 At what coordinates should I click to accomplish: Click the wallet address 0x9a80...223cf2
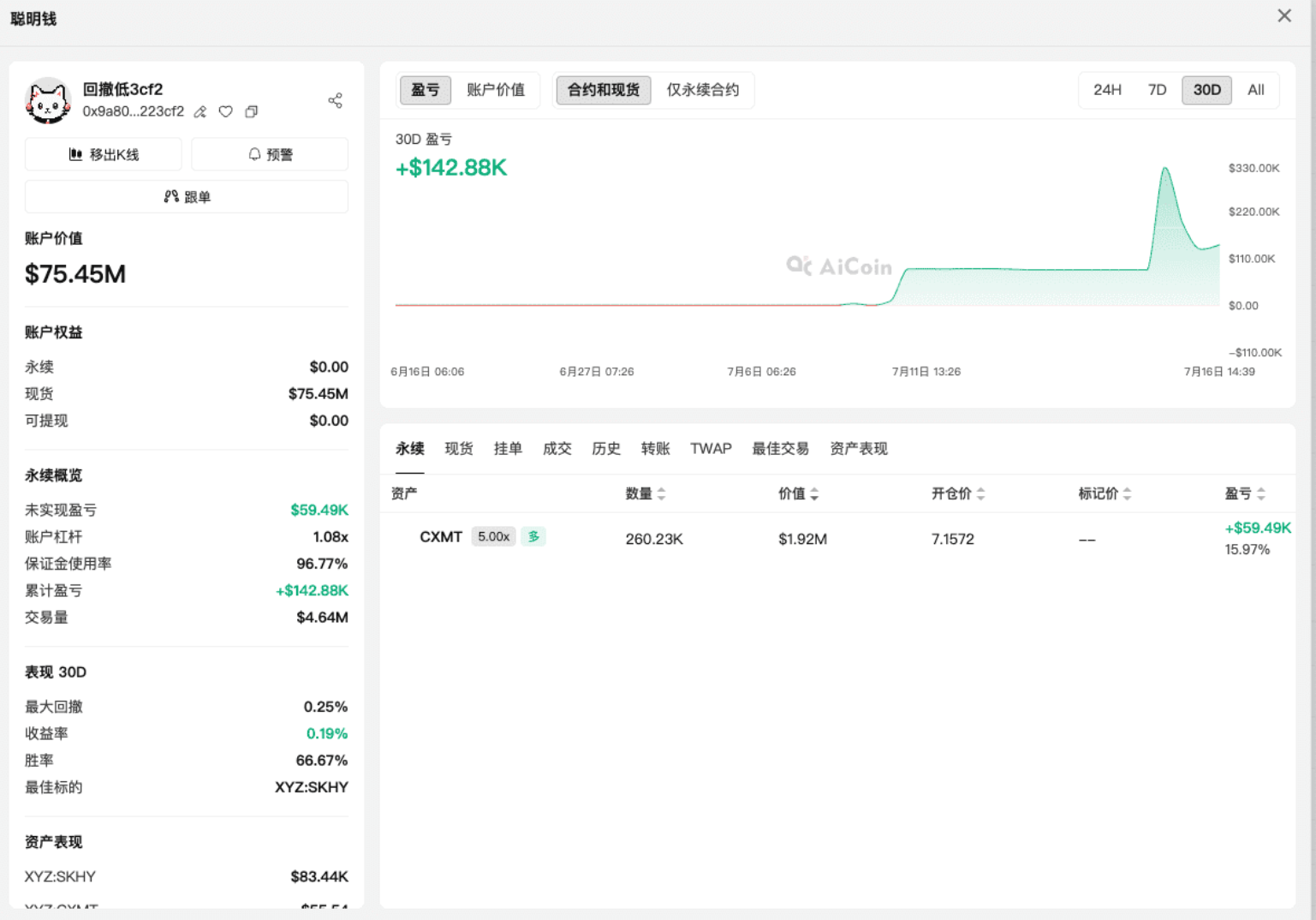(x=134, y=111)
